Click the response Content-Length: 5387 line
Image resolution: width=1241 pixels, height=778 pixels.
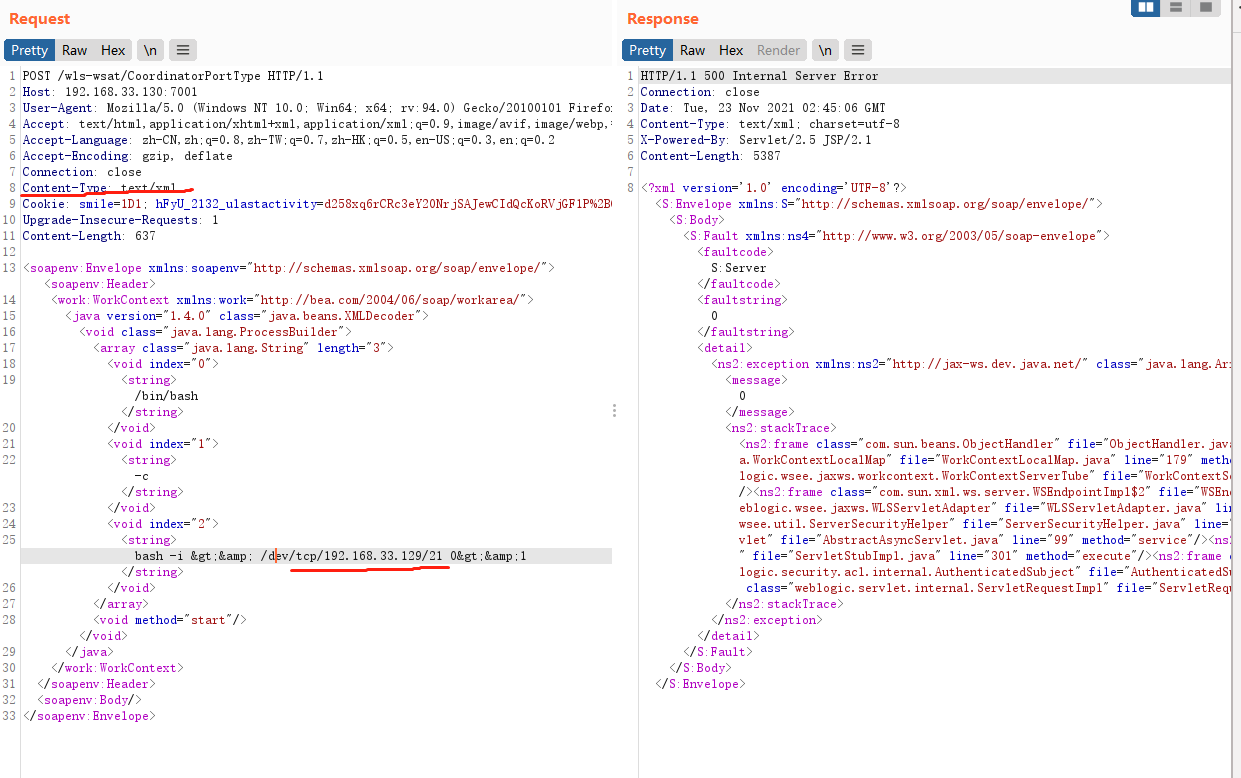pyautogui.click(x=710, y=156)
